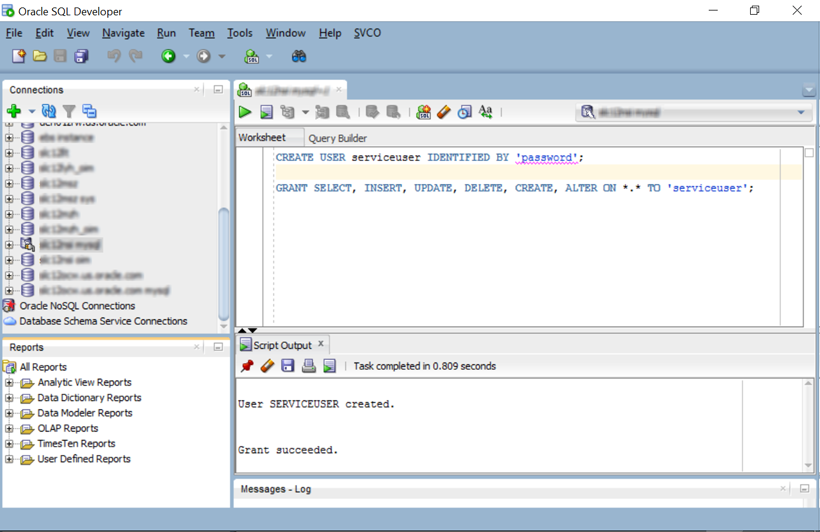The height and width of the screenshot is (532, 820).
Task: Open Explain Plan dropdown arrow
Action: click(305, 112)
